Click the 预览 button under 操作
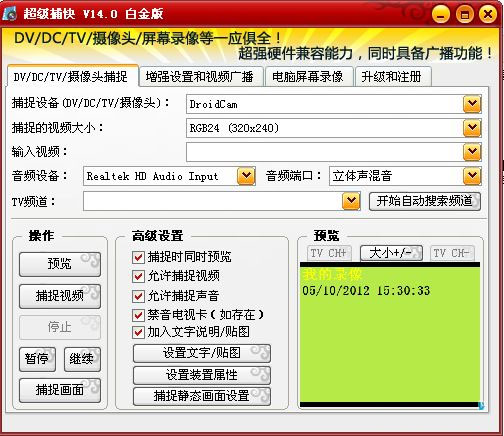This screenshot has width=504, height=436. tap(60, 264)
